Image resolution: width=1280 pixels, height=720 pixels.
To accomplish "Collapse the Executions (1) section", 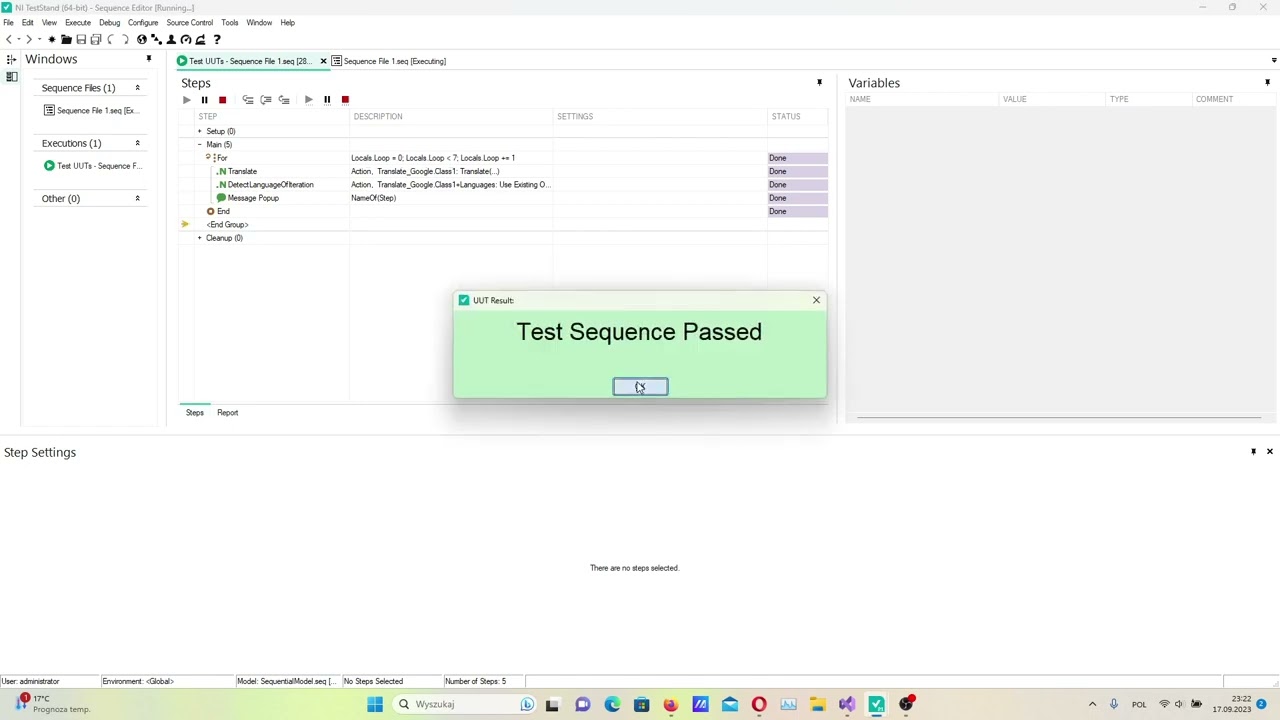I will click(137, 143).
